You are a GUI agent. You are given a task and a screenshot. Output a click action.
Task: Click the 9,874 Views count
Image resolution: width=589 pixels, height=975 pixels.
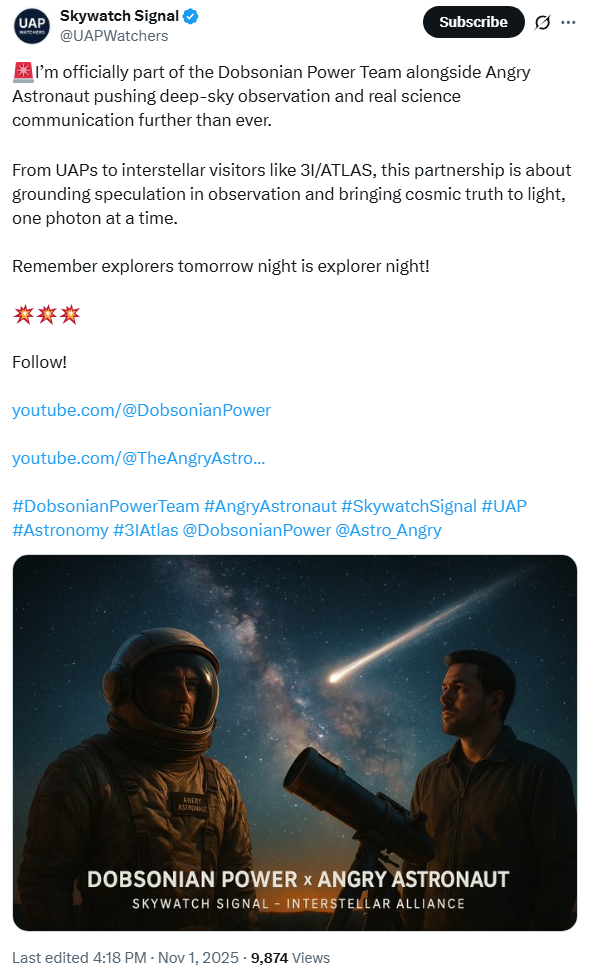click(290, 958)
